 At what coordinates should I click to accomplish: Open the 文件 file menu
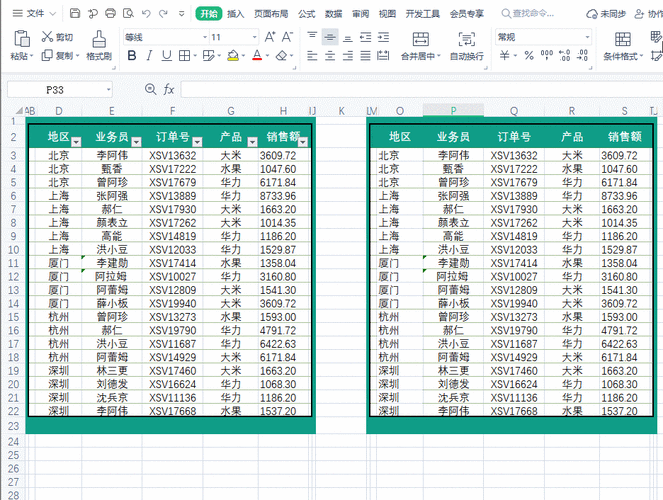coord(34,14)
